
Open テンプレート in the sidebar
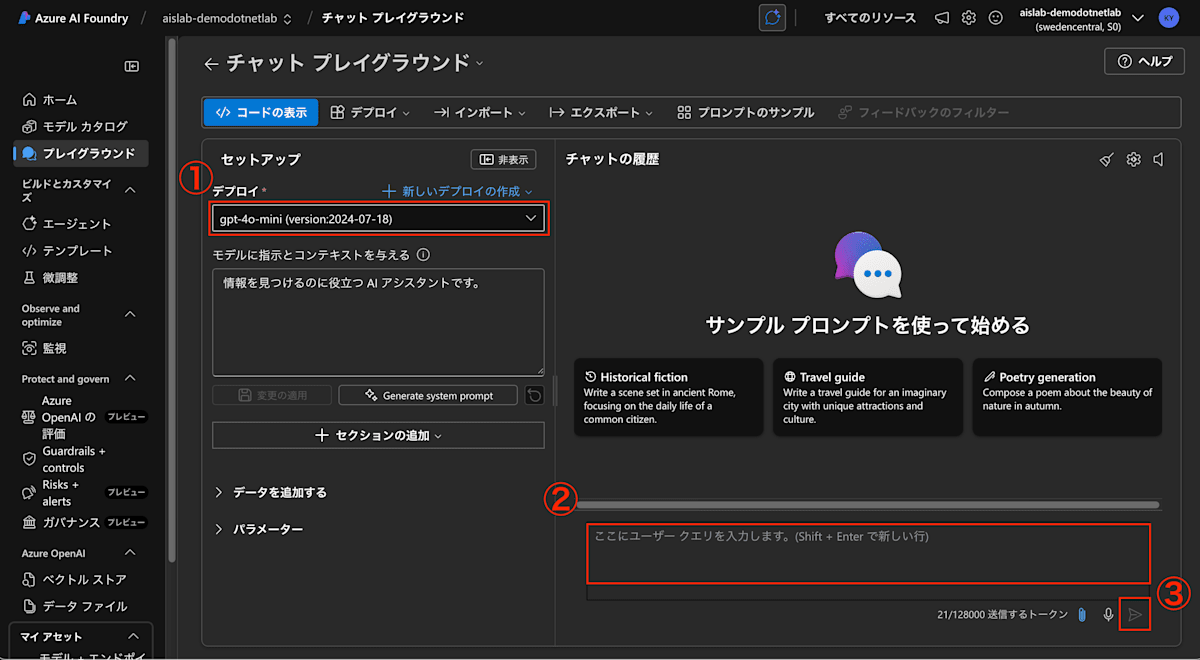(67, 251)
